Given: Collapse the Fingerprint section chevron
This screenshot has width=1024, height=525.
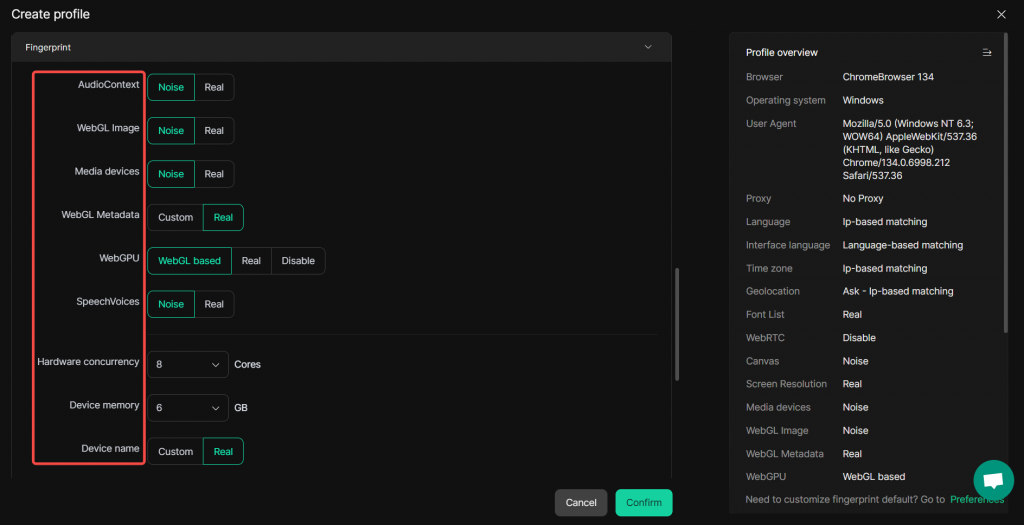Looking at the screenshot, I should (648, 47).
